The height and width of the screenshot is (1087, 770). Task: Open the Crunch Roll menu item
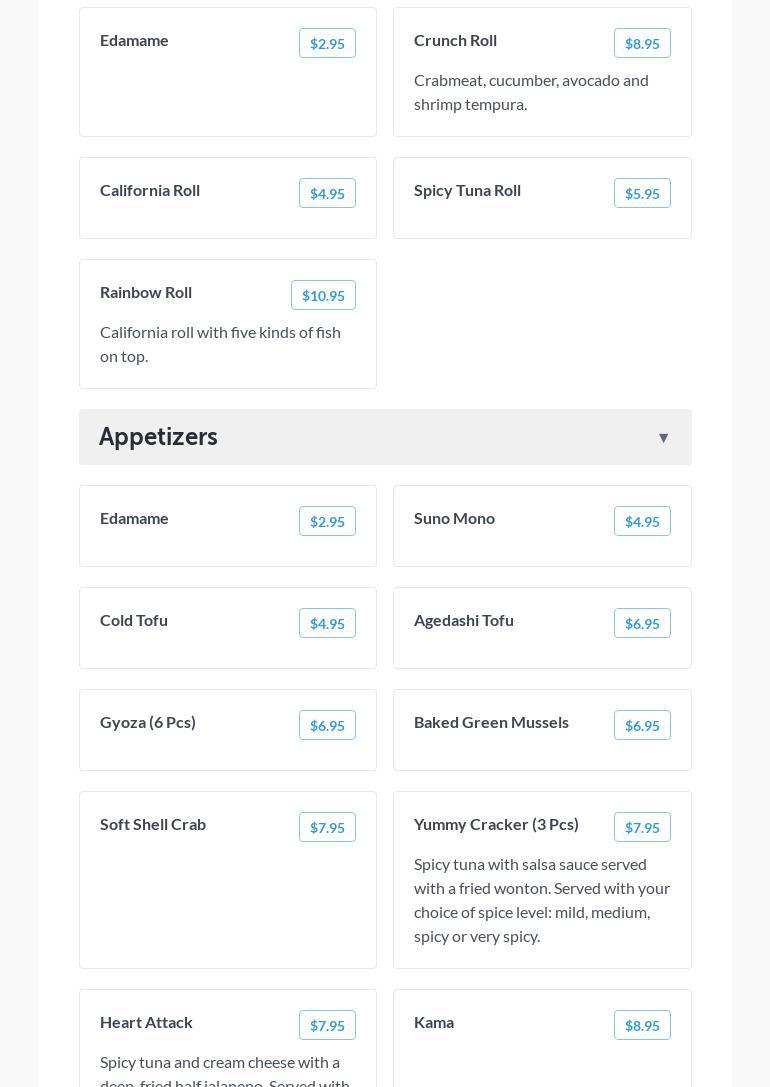pos(455,40)
